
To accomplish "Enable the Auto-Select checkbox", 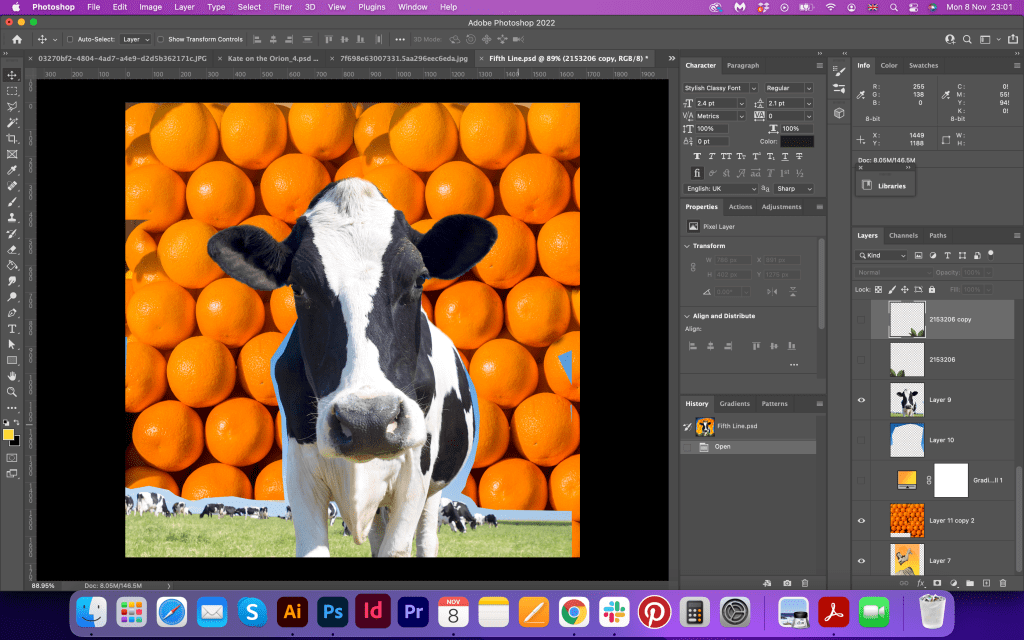I will point(69,39).
